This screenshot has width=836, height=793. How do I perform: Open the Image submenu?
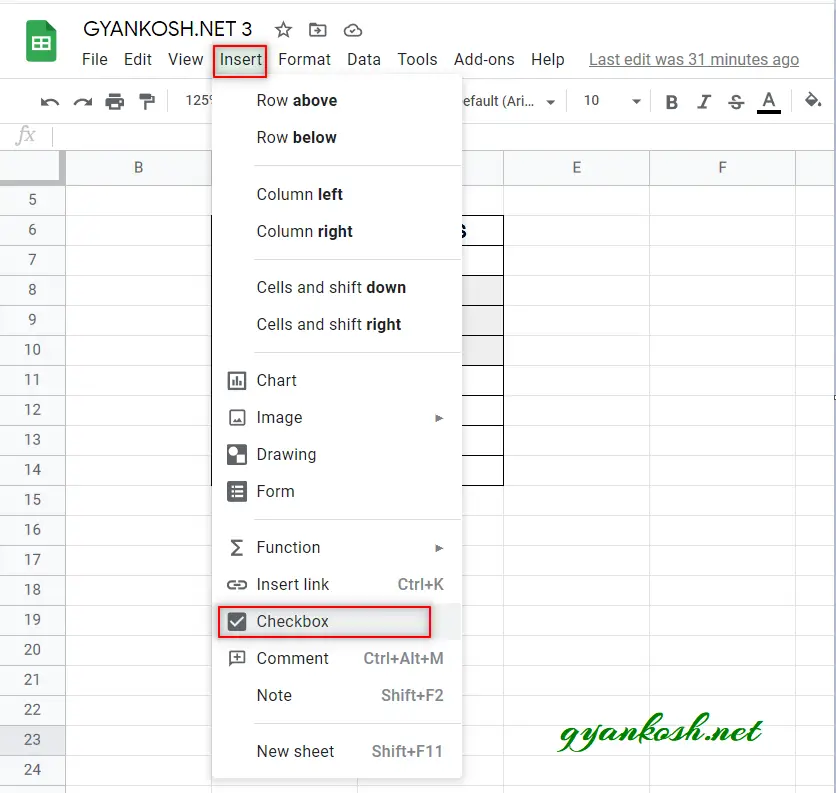336,418
